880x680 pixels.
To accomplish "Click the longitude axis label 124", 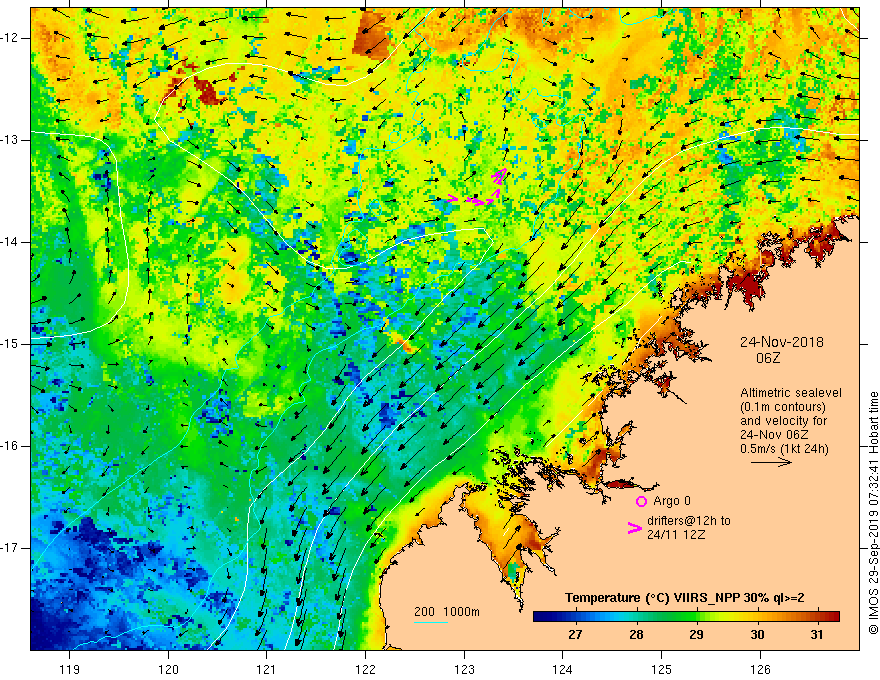I will click(562, 669).
